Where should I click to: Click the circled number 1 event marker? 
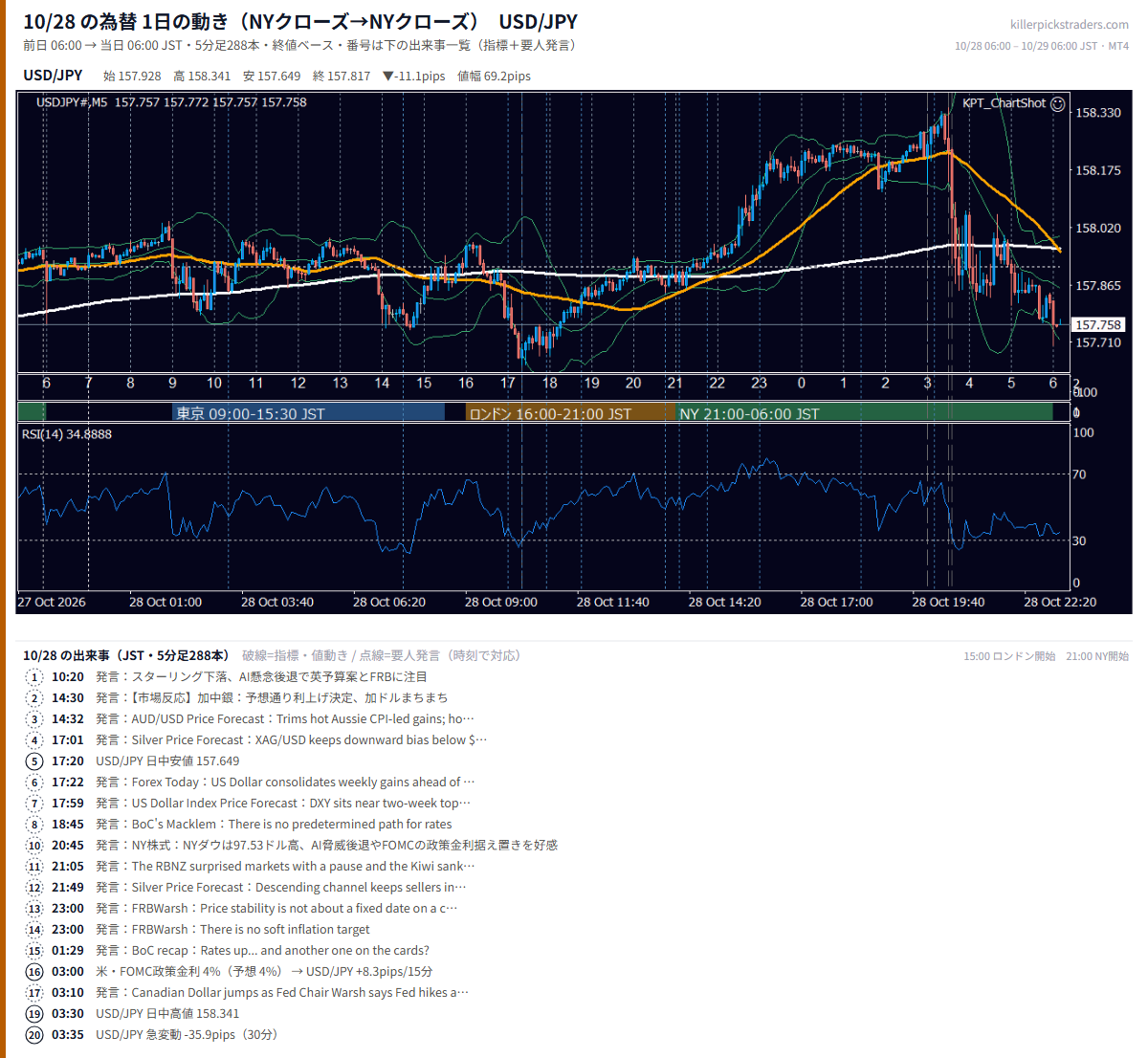34,677
